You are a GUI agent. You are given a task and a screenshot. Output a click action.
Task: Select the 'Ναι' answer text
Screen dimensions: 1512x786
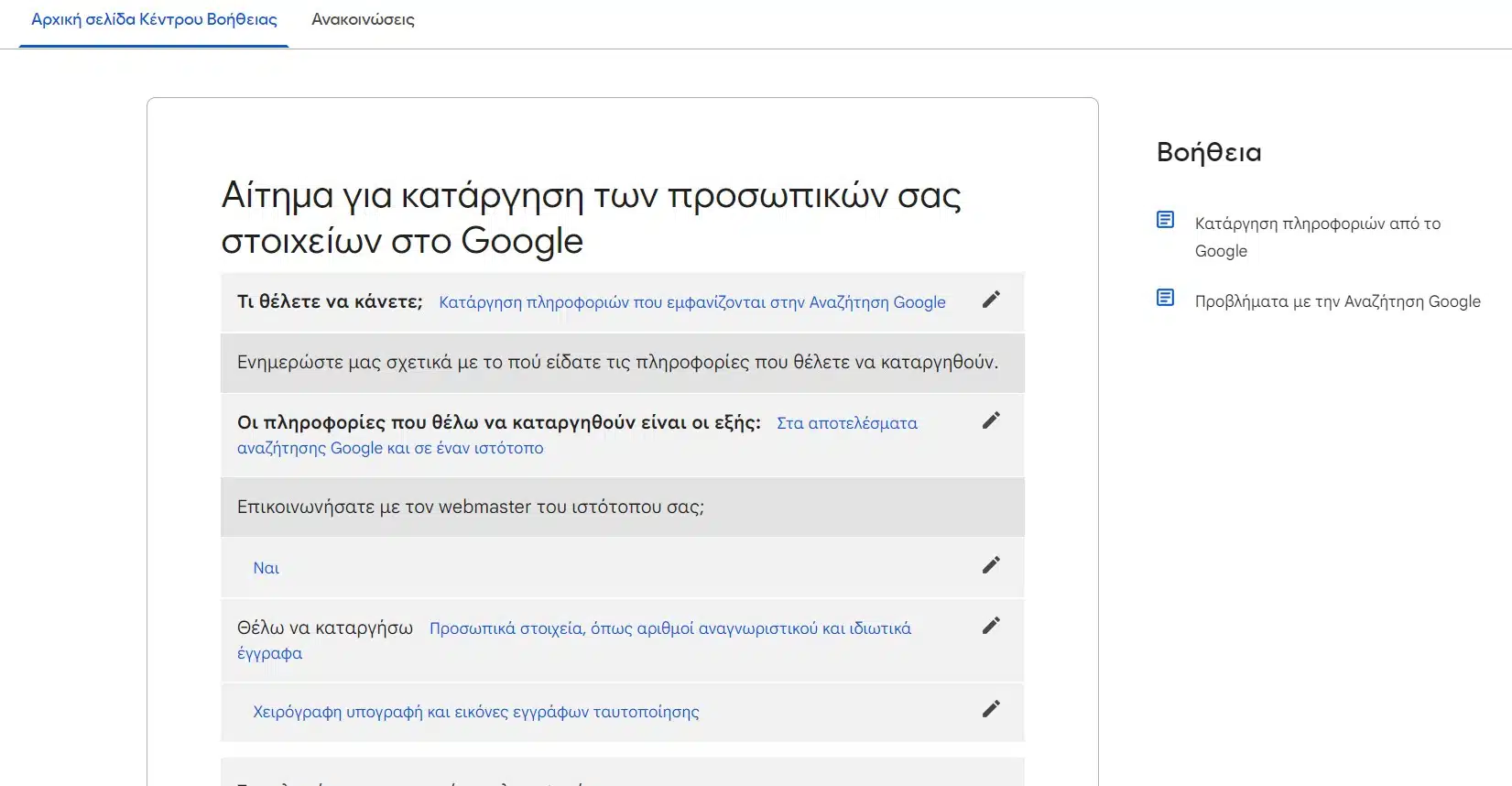pyautogui.click(x=267, y=568)
